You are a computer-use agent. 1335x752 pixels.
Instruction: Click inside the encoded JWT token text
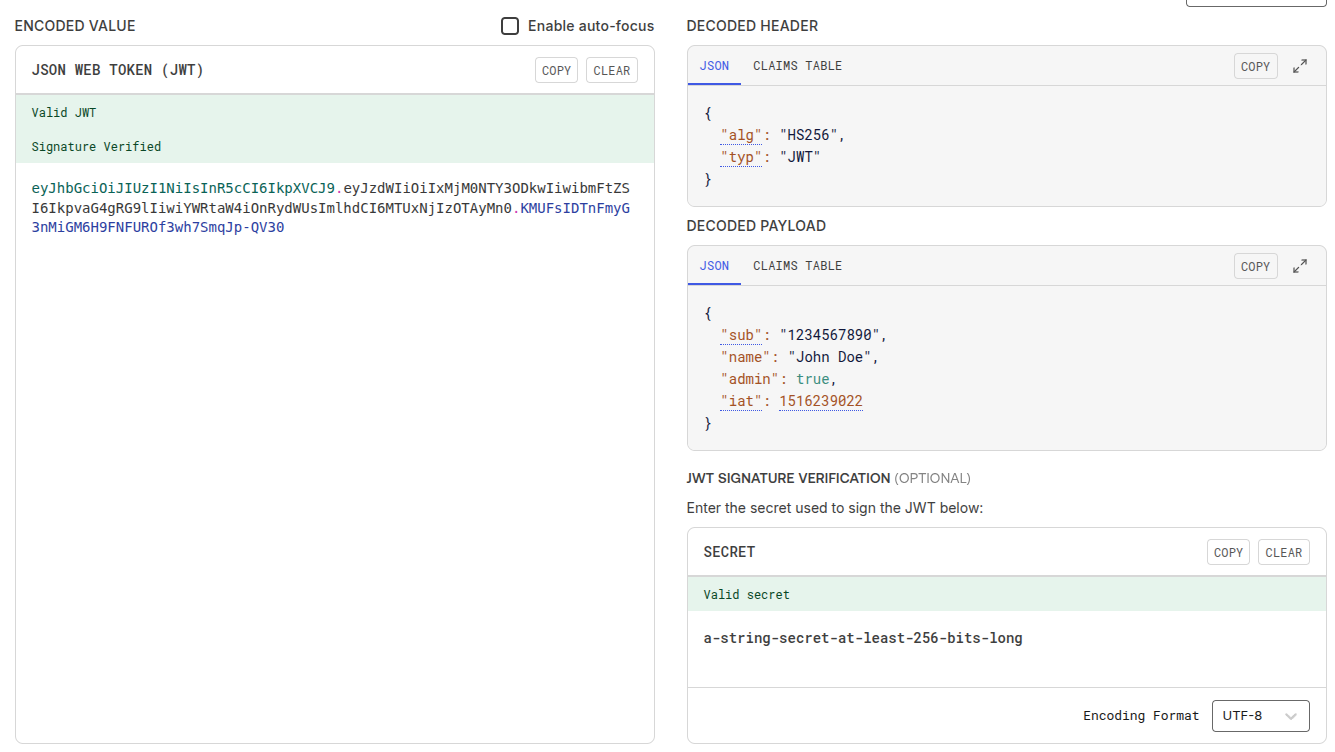coord(330,208)
